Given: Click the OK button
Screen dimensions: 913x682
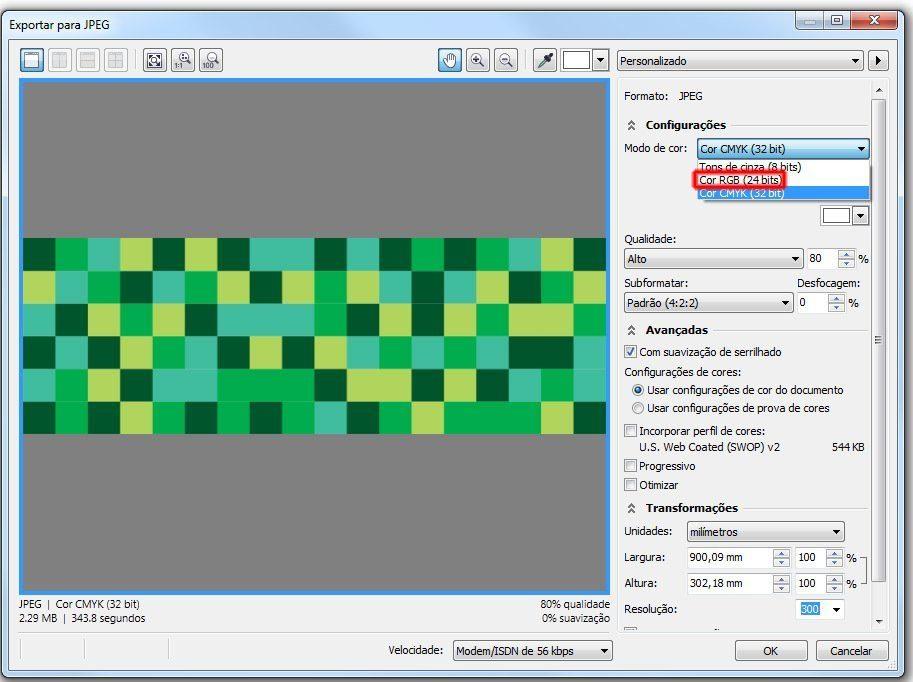Looking at the screenshot, I should click(x=770, y=651).
